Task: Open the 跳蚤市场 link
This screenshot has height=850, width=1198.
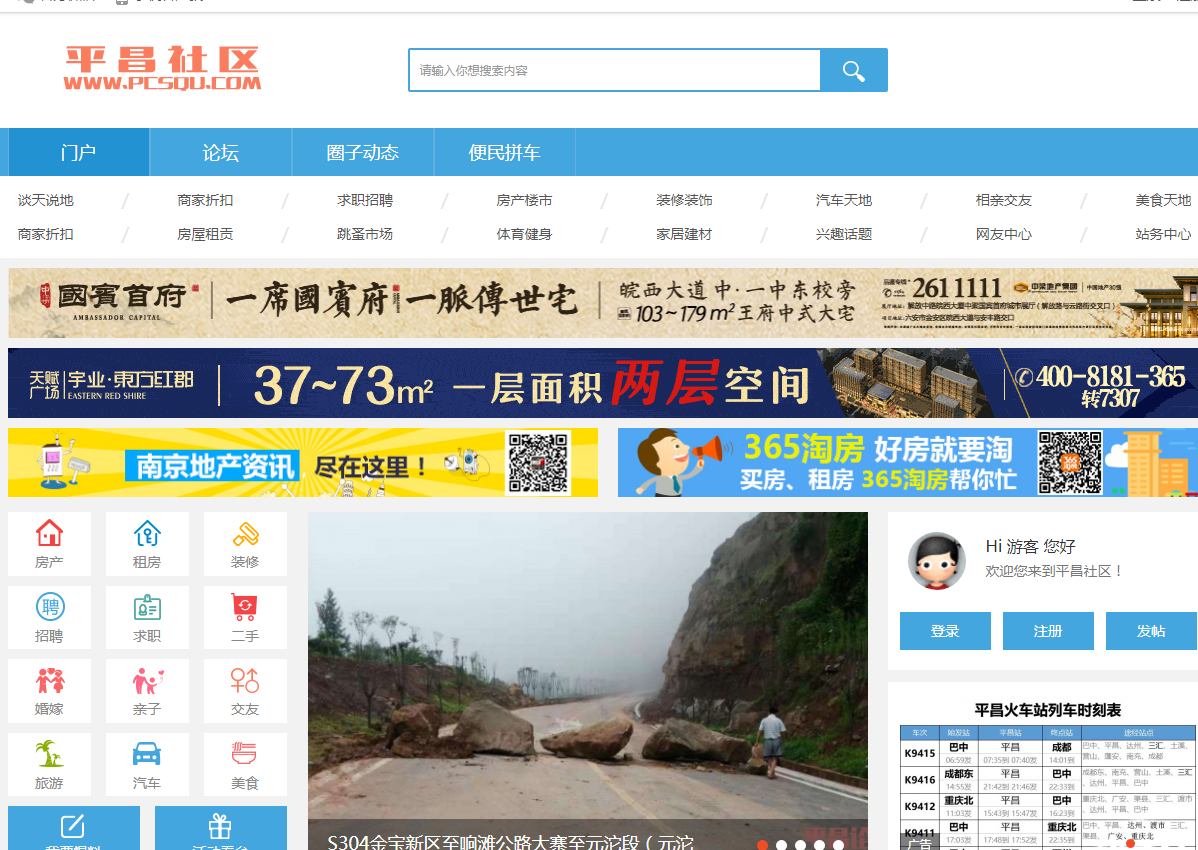Action: (x=365, y=234)
